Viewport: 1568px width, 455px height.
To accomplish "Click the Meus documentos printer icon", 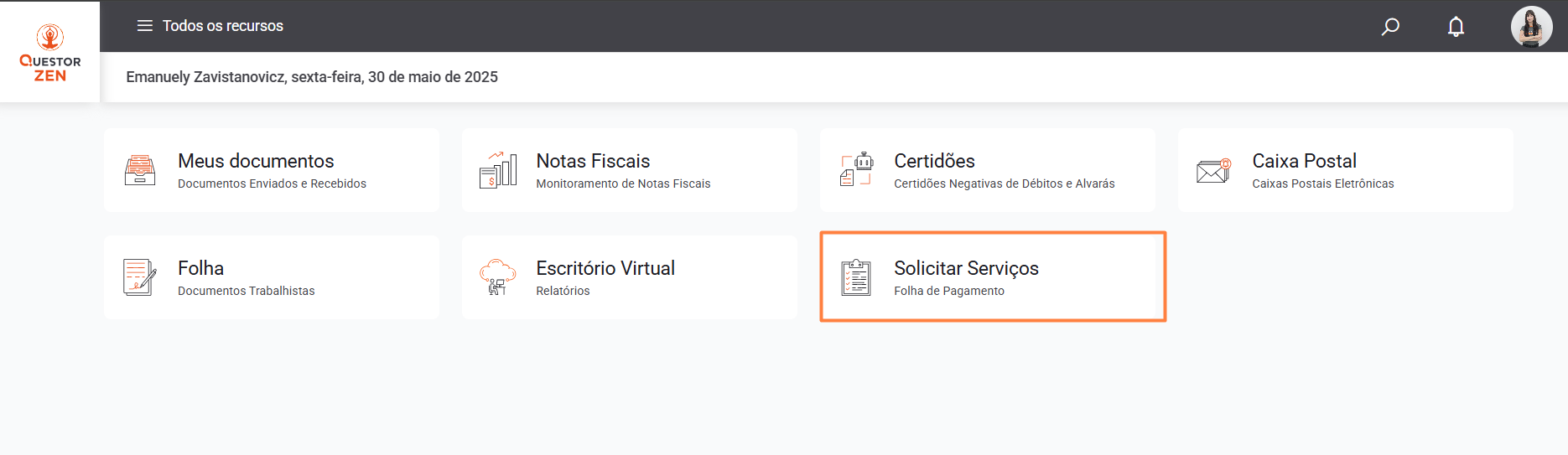I will [x=140, y=170].
